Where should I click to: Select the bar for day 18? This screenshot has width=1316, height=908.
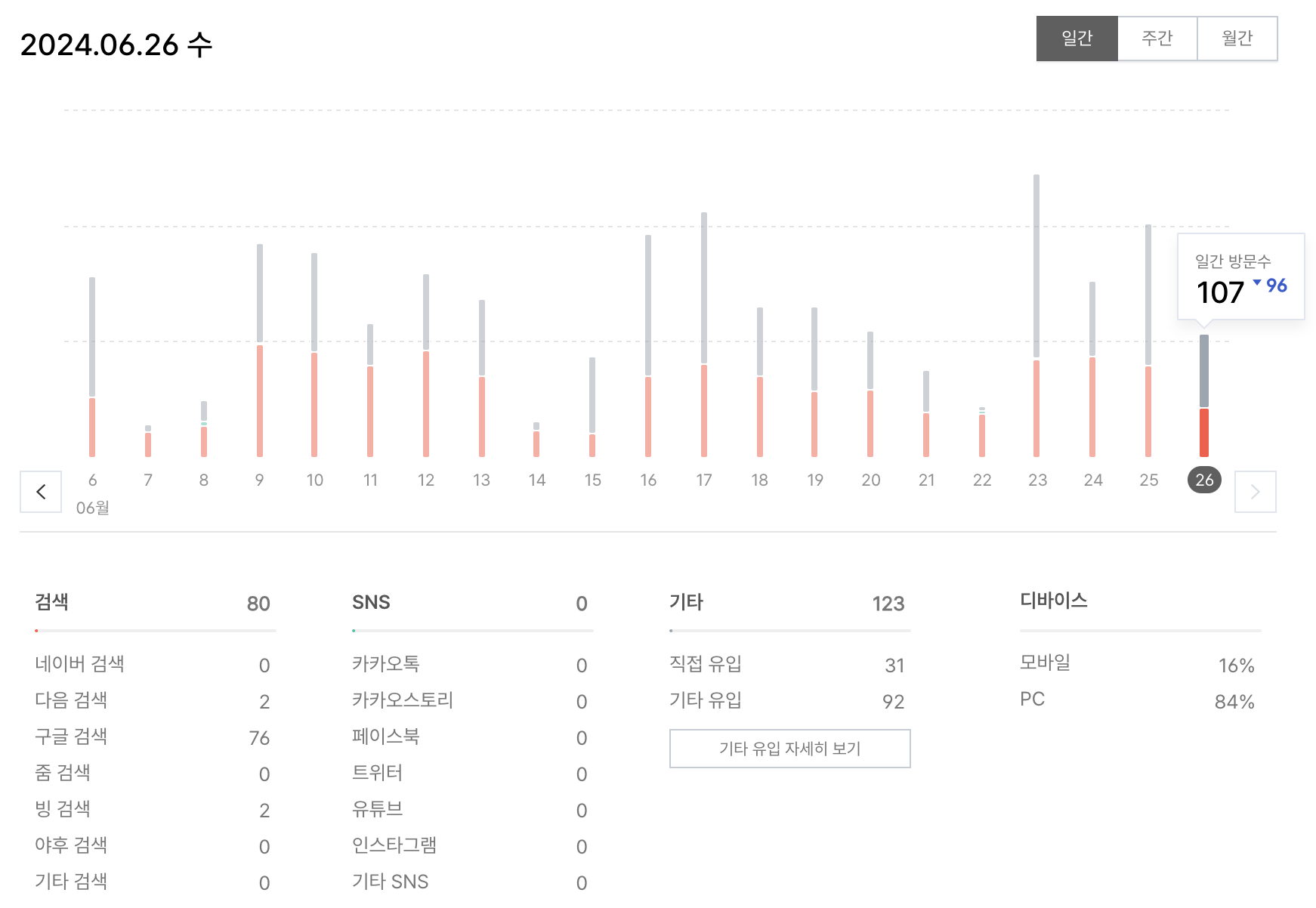point(760,382)
